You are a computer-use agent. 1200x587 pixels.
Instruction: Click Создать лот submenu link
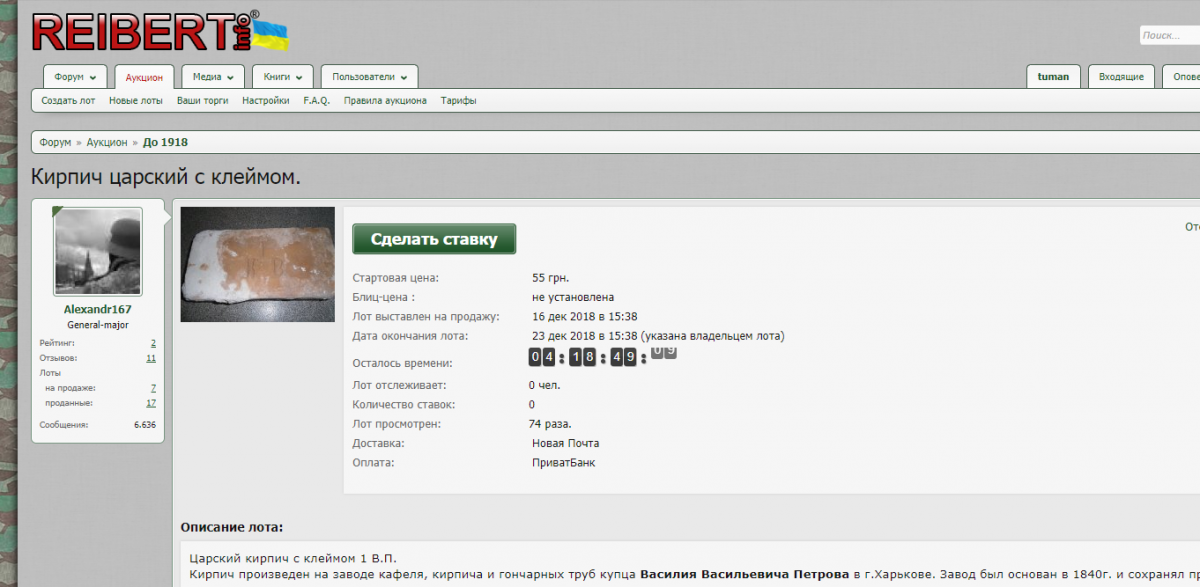click(x=68, y=101)
